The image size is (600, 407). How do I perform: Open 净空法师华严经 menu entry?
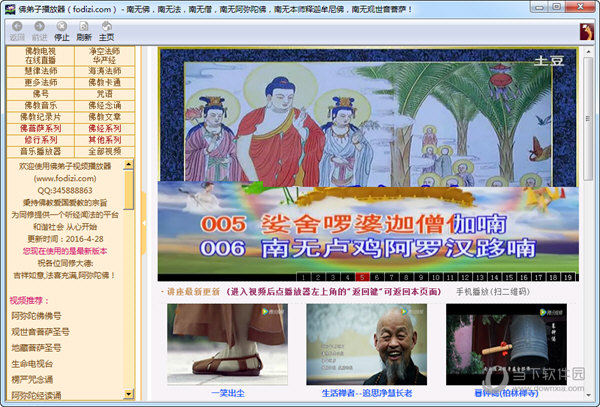point(105,56)
